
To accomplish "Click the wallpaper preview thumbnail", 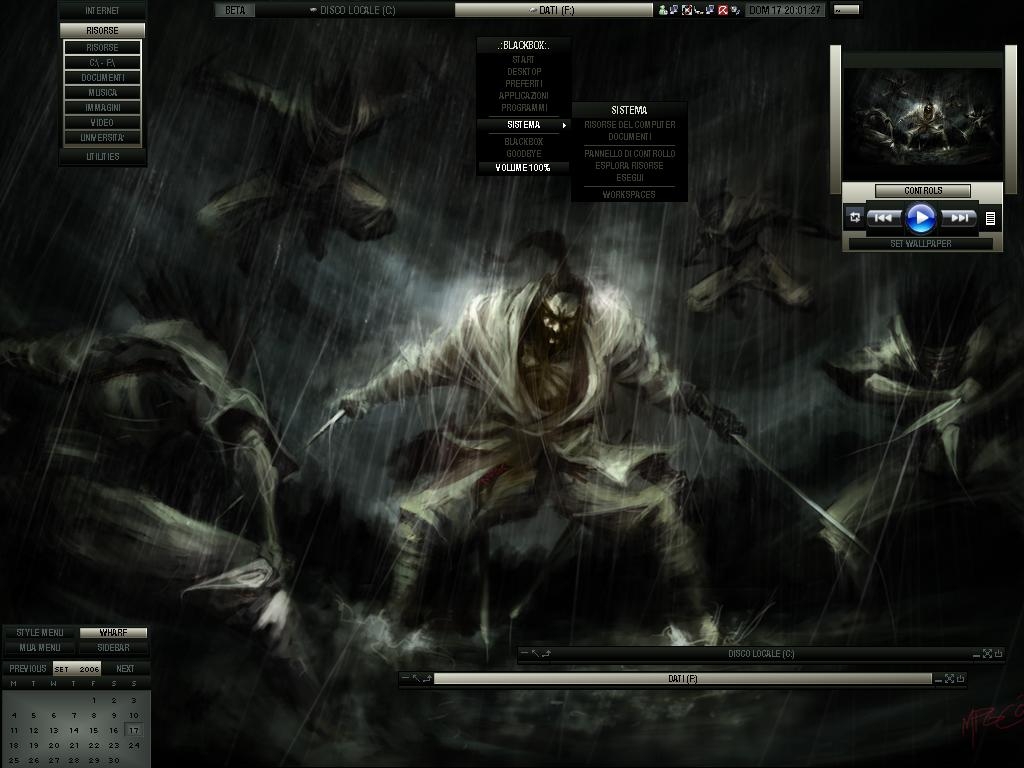I will (x=923, y=124).
